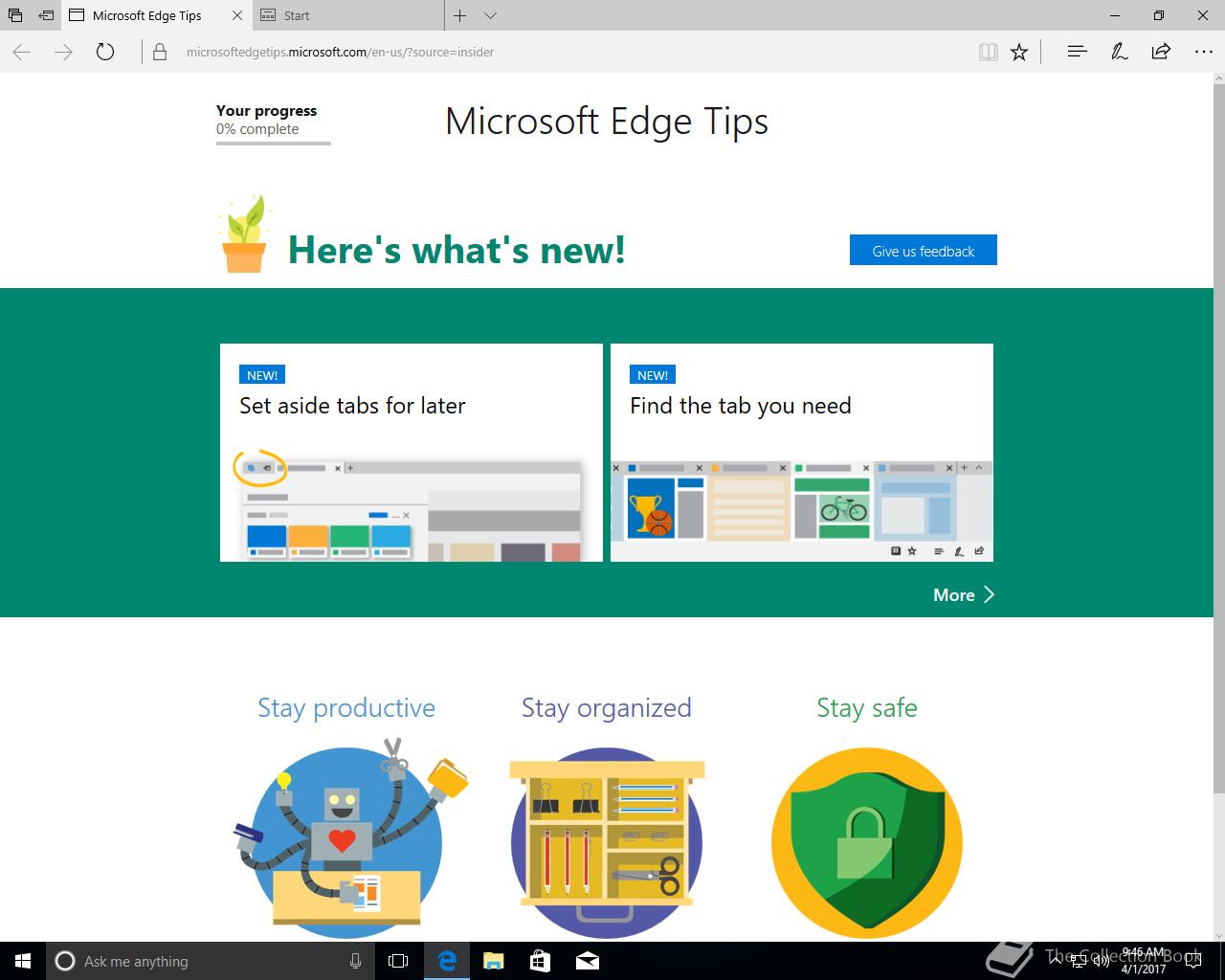The width and height of the screenshot is (1225, 980).
Task: Focus the address bar URL
Action: point(340,53)
